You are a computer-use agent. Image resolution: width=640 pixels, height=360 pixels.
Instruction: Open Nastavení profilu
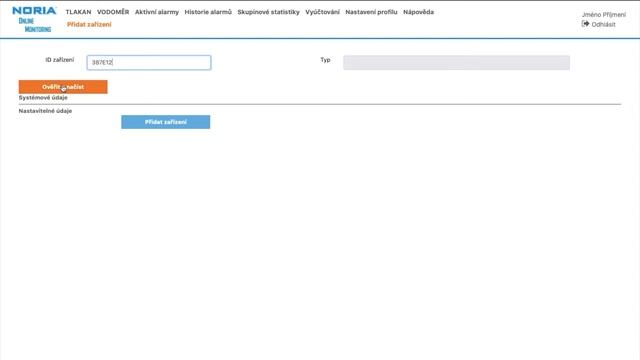(371, 12)
